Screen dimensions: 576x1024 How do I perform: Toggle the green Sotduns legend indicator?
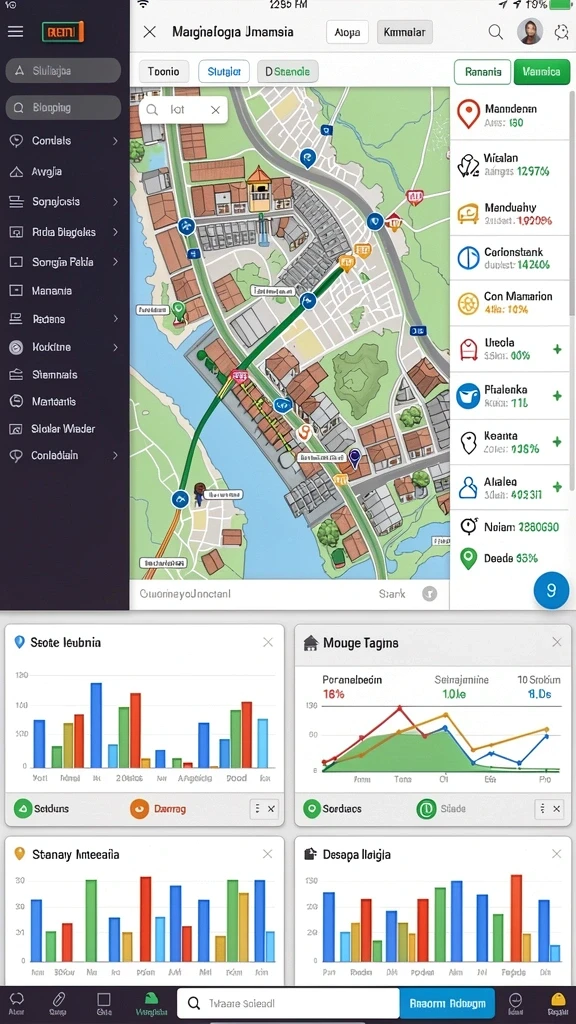23,808
